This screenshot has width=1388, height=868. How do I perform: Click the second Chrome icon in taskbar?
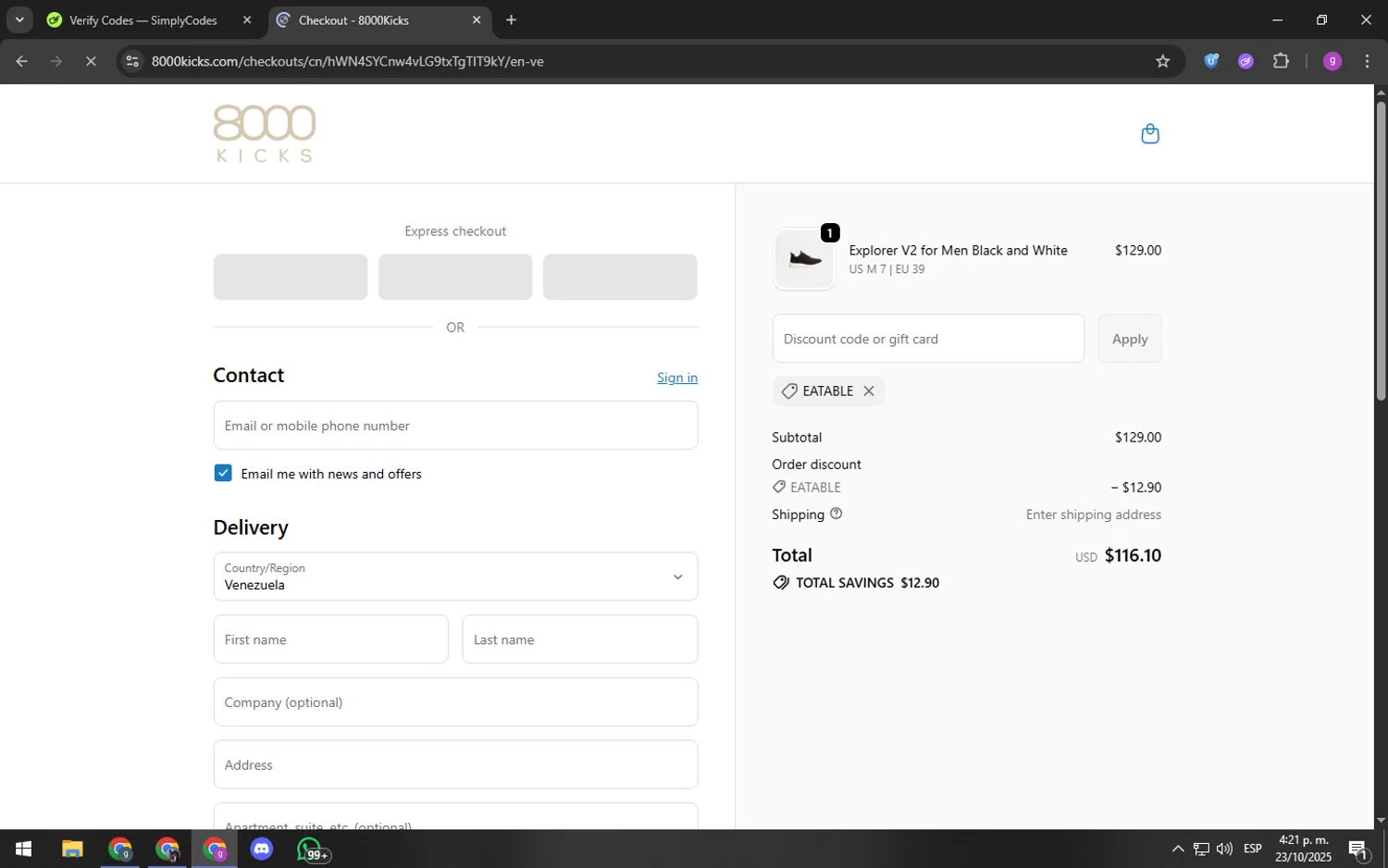click(x=167, y=849)
